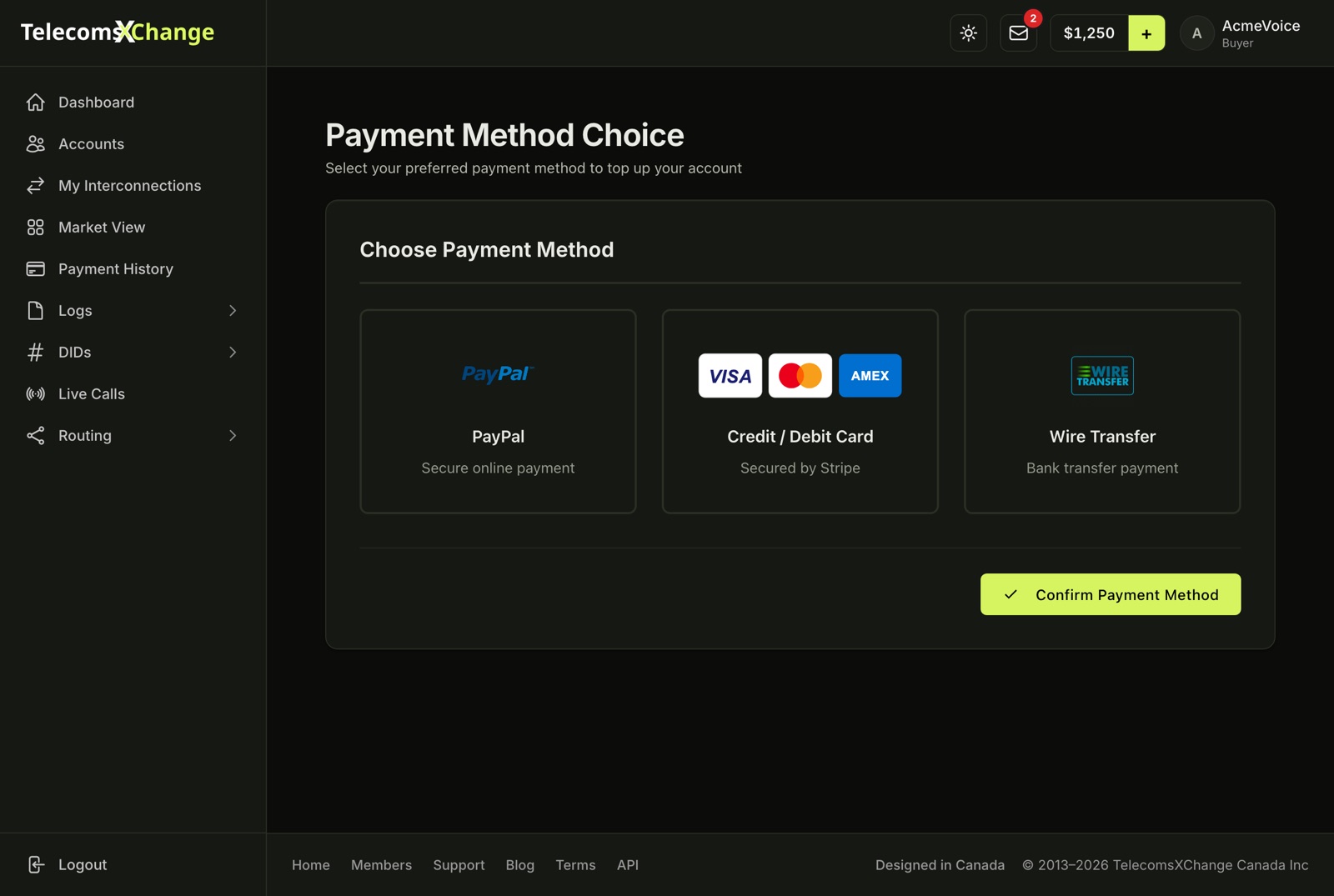Open the Terms footer link

pyautogui.click(x=575, y=865)
